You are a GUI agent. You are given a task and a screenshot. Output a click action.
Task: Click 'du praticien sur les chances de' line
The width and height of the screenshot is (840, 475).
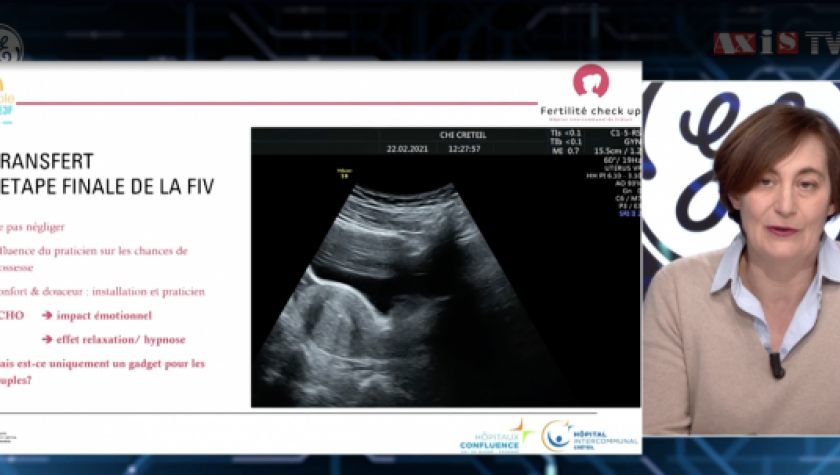pyautogui.click(x=111, y=251)
